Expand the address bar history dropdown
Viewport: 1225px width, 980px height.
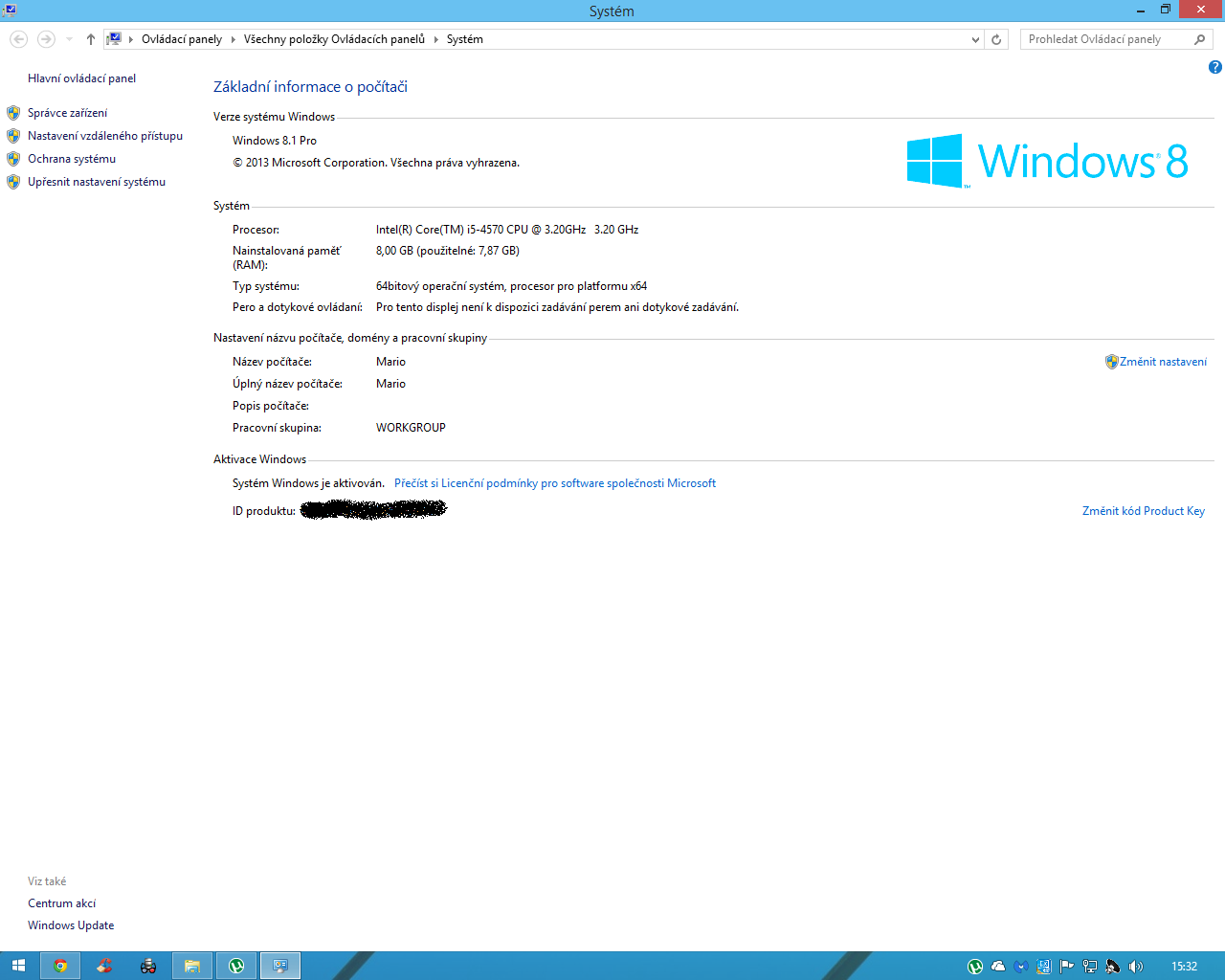[x=975, y=39]
